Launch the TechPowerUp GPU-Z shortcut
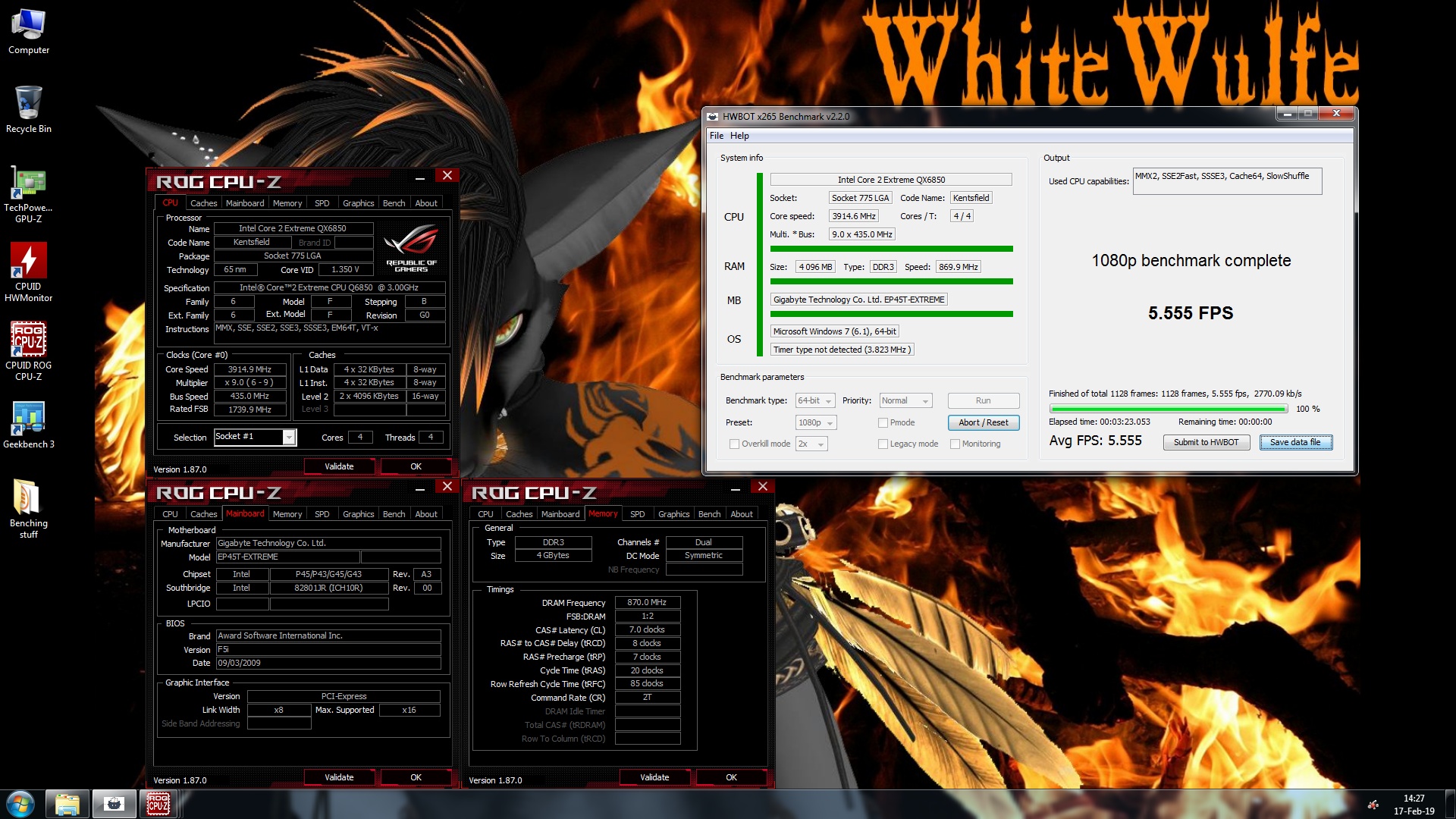Viewport: 1456px width, 819px height. 29,196
